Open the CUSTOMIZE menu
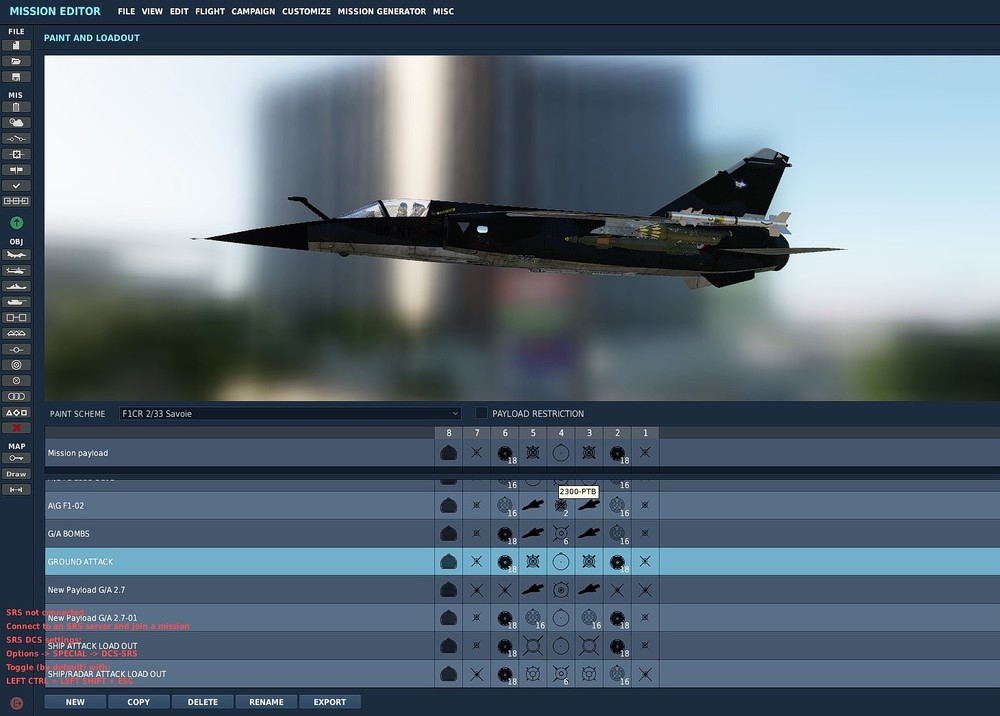Screen dimensions: 1000x716 click(306, 11)
